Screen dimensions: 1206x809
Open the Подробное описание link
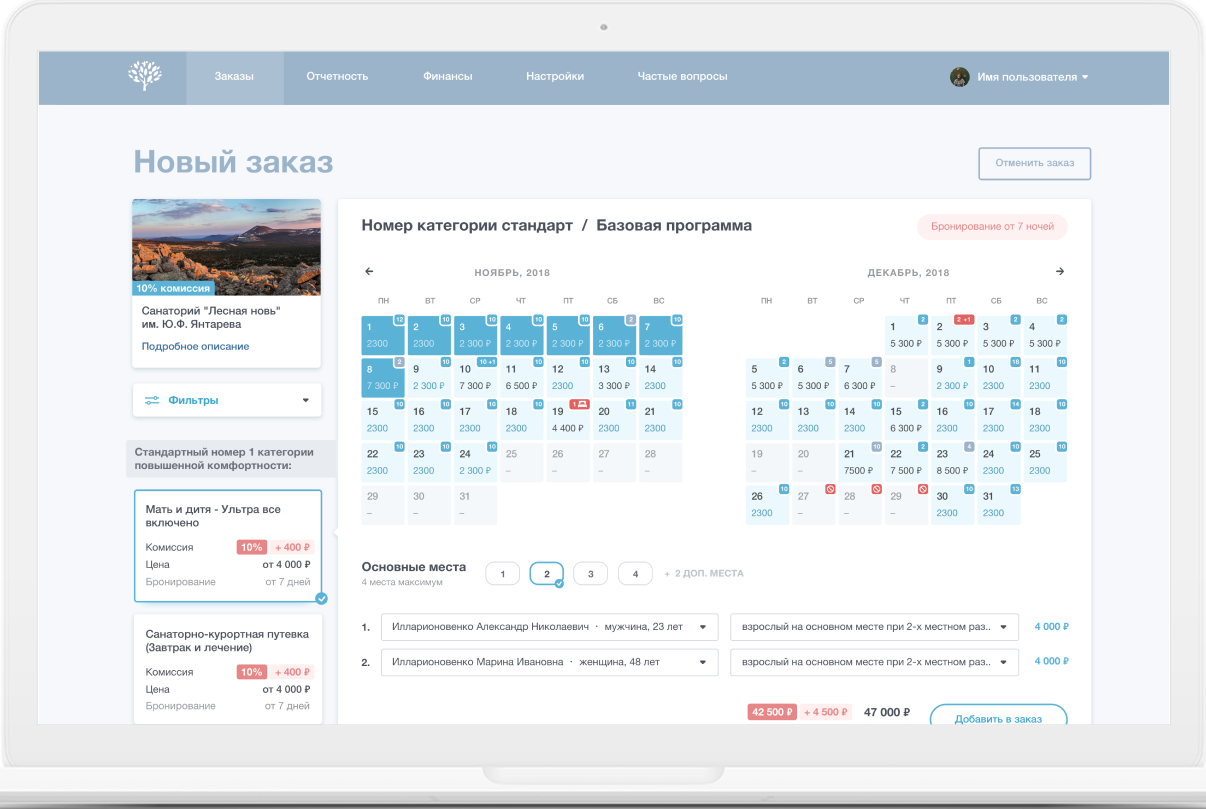195,347
